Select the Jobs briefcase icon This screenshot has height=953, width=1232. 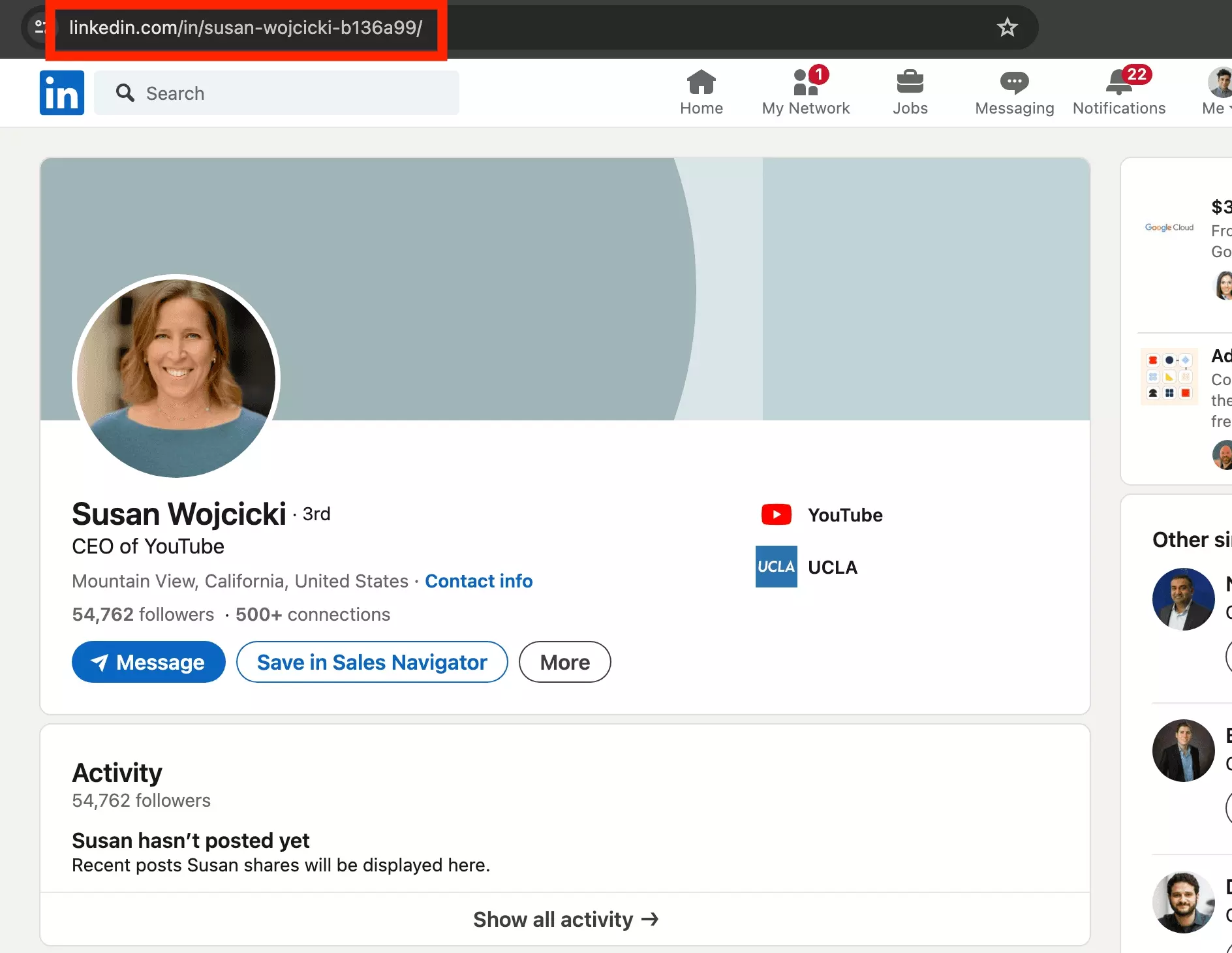pyautogui.click(x=910, y=90)
